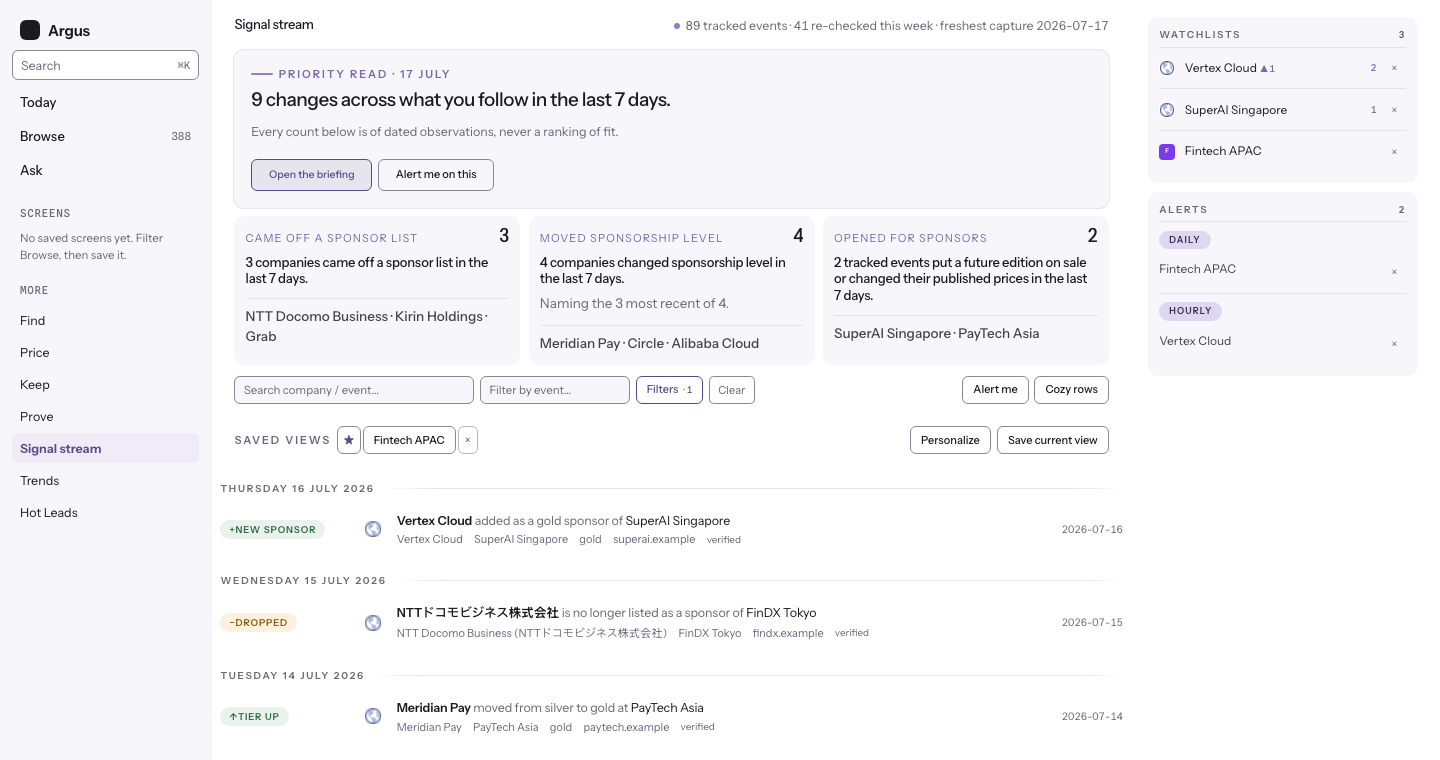
Task: Save current view
Action: [x=1053, y=440]
